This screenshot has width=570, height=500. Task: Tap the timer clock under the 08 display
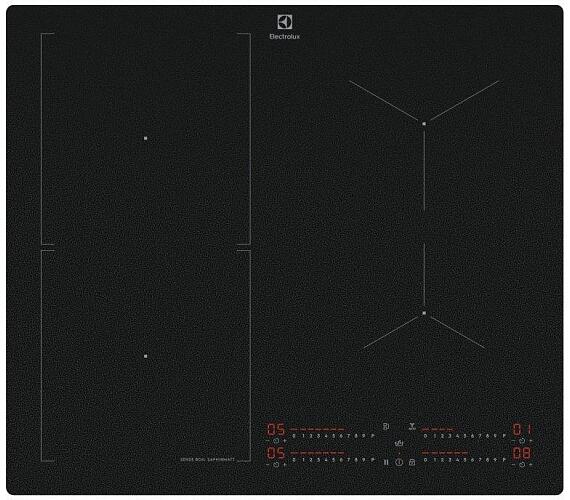click(522, 464)
